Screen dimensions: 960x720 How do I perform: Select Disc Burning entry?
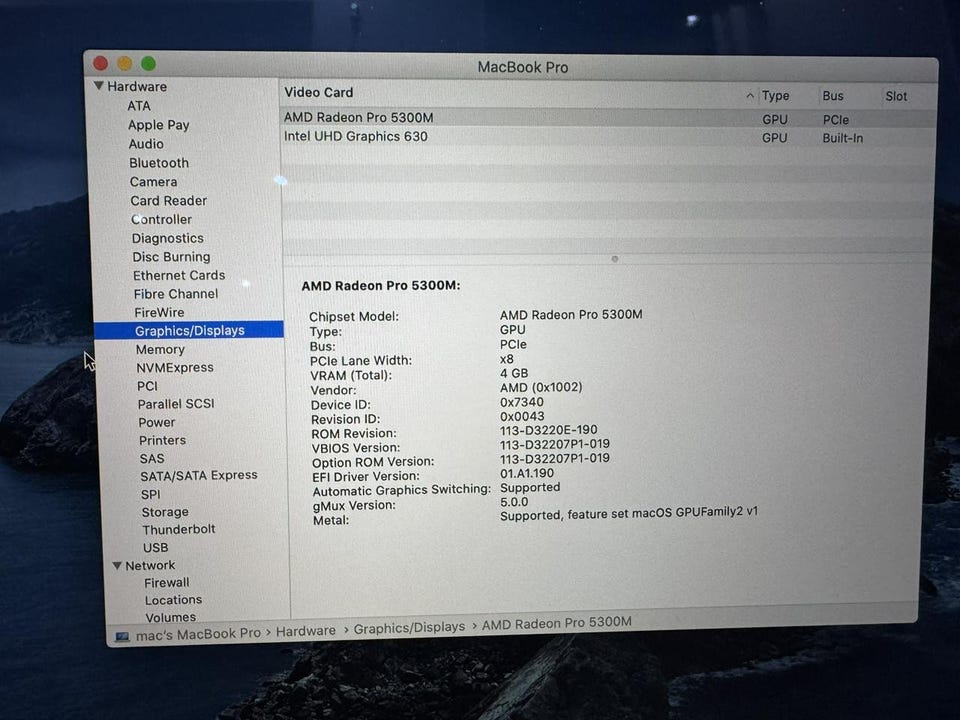tap(171, 257)
